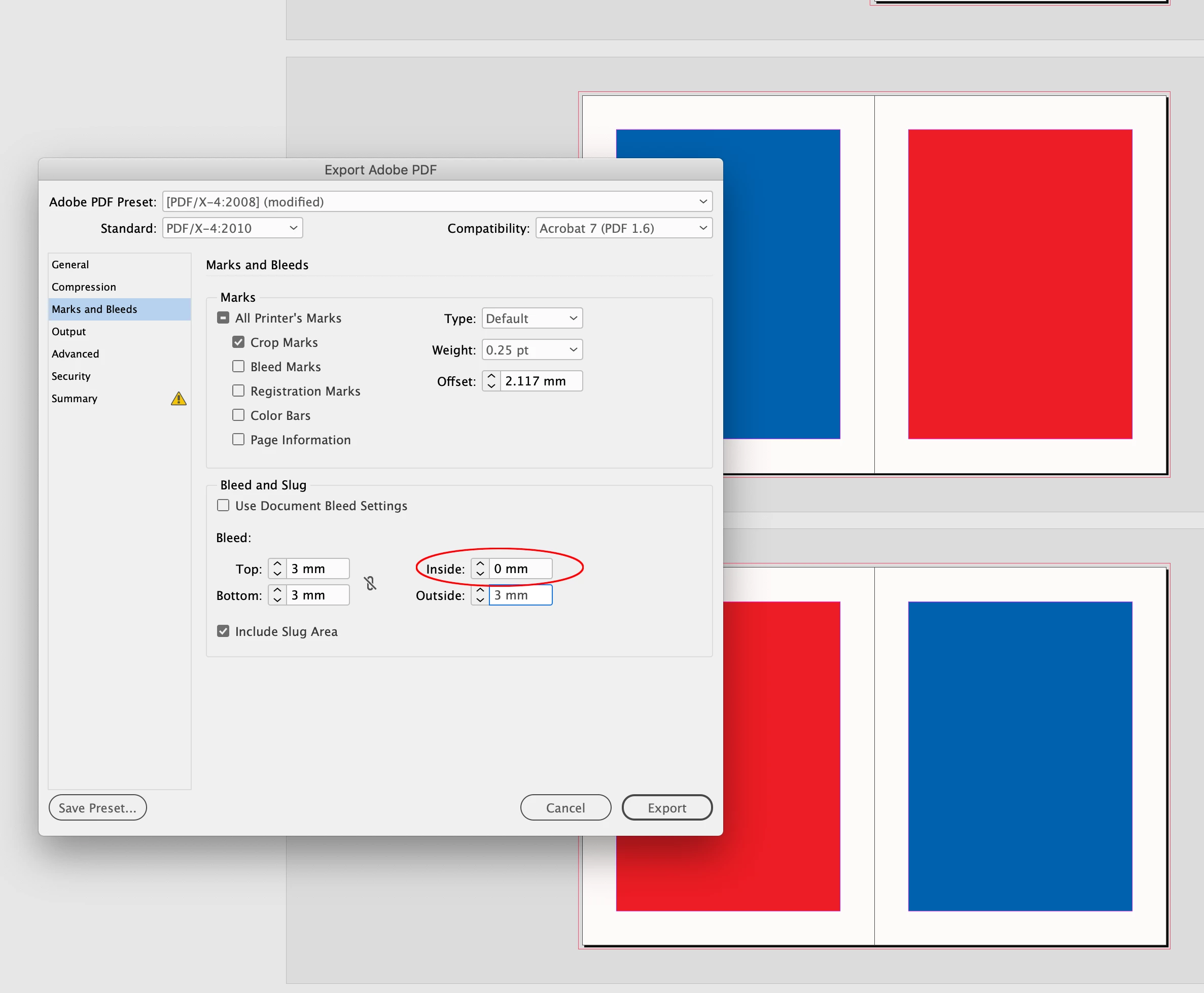The image size is (1204, 993).
Task: Click the Inside bleed stepper arrows
Action: click(480, 569)
